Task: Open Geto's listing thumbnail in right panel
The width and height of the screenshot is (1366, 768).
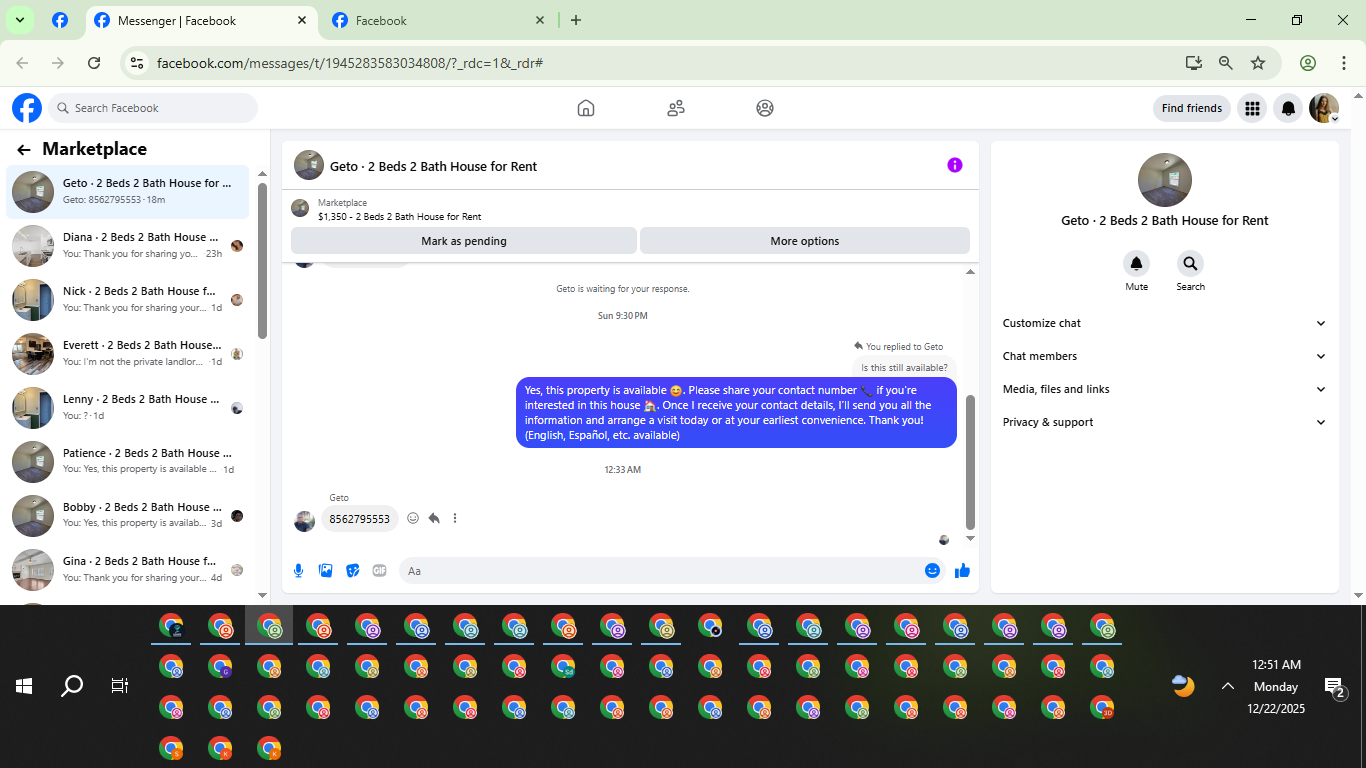Action: [1165, 180]
